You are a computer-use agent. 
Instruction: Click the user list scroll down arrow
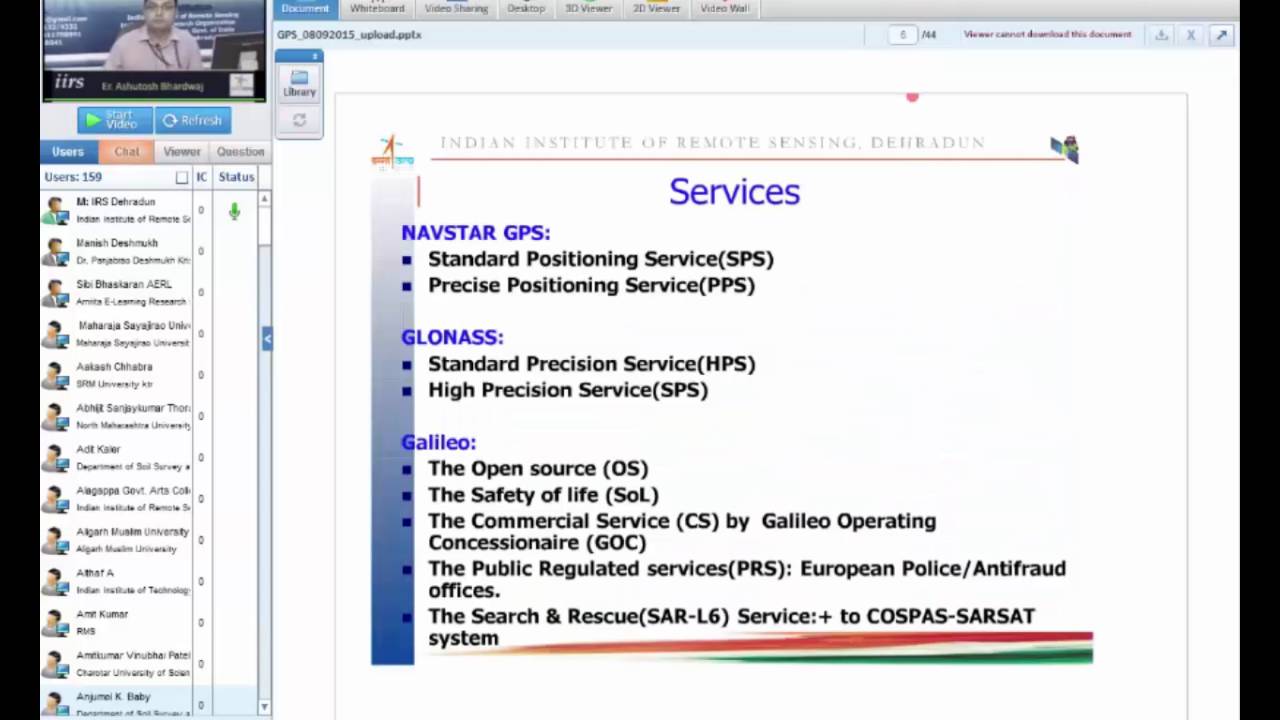tap(264, 707)
